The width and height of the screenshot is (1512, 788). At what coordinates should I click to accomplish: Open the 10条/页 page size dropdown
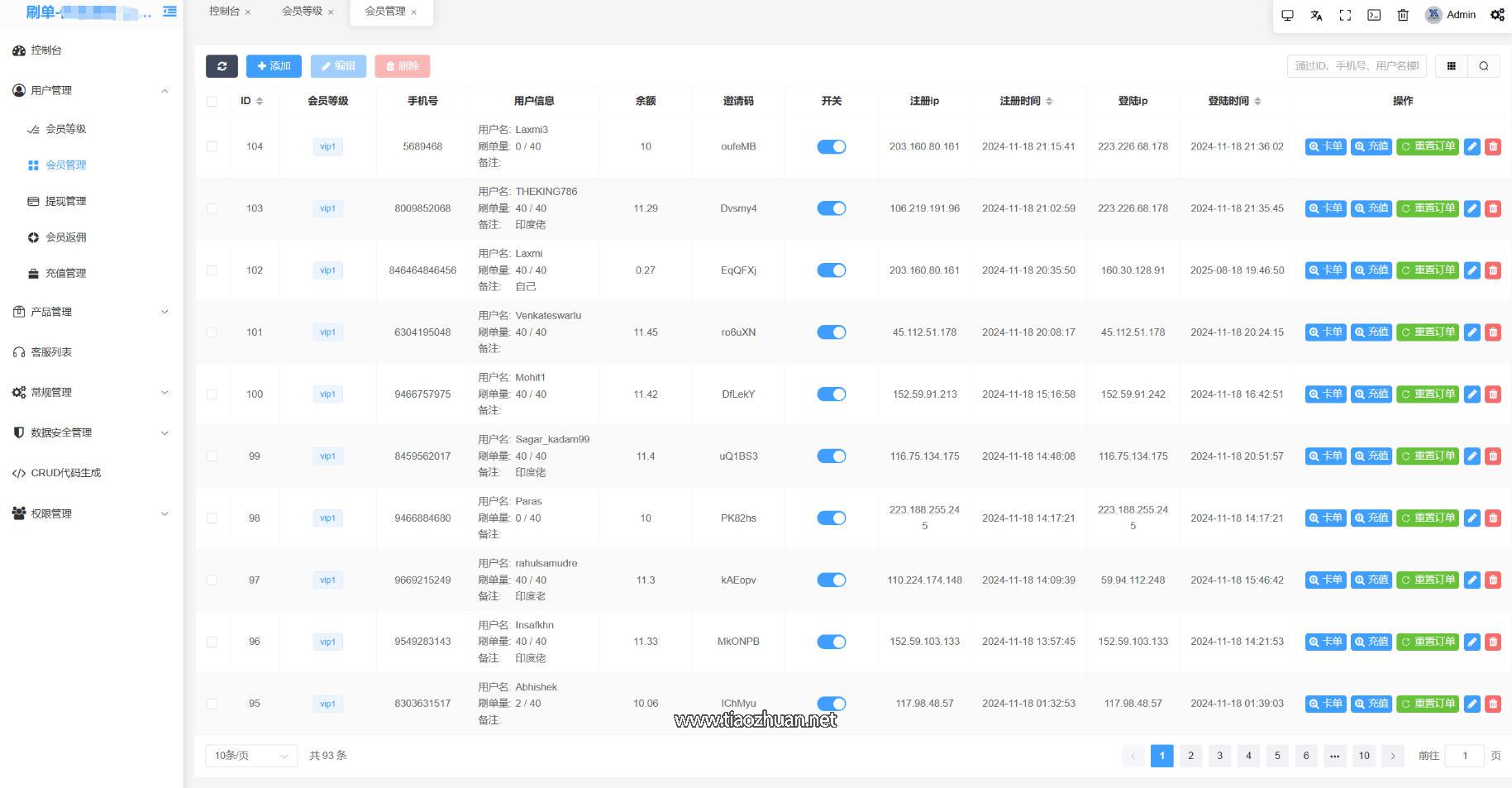(251, 756)
